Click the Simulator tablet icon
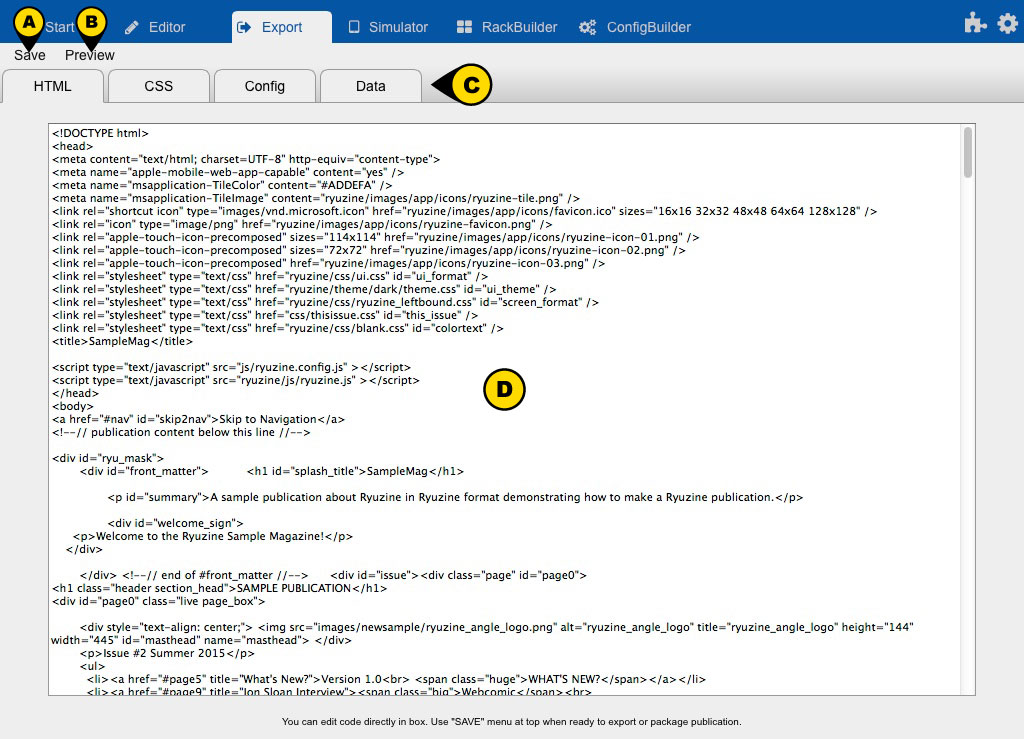 tap(354, 27)
